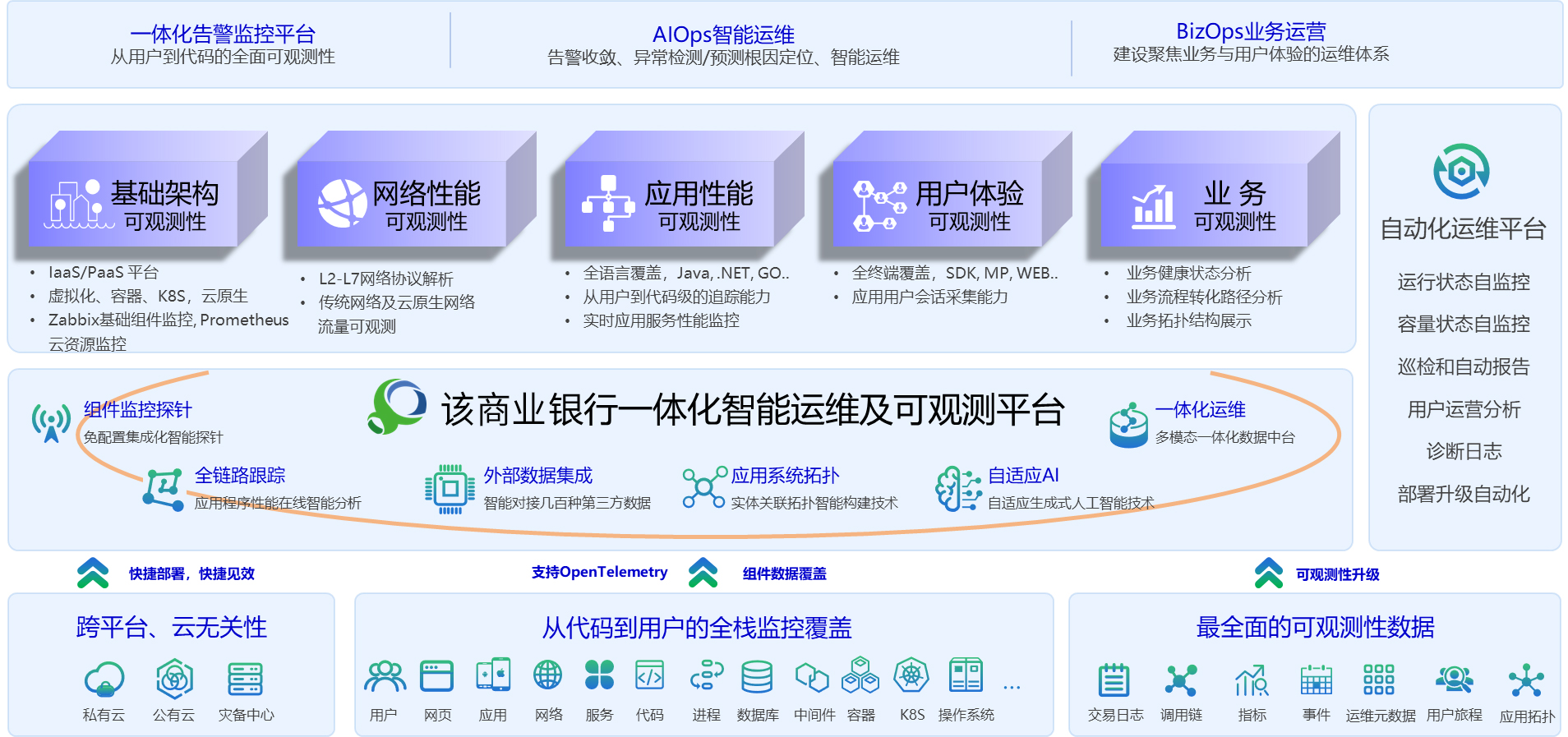Image resolution: width=1568 pixels, height=737 pixels.
Task: Click the 代码 code icon
Action: pos(649,676)
